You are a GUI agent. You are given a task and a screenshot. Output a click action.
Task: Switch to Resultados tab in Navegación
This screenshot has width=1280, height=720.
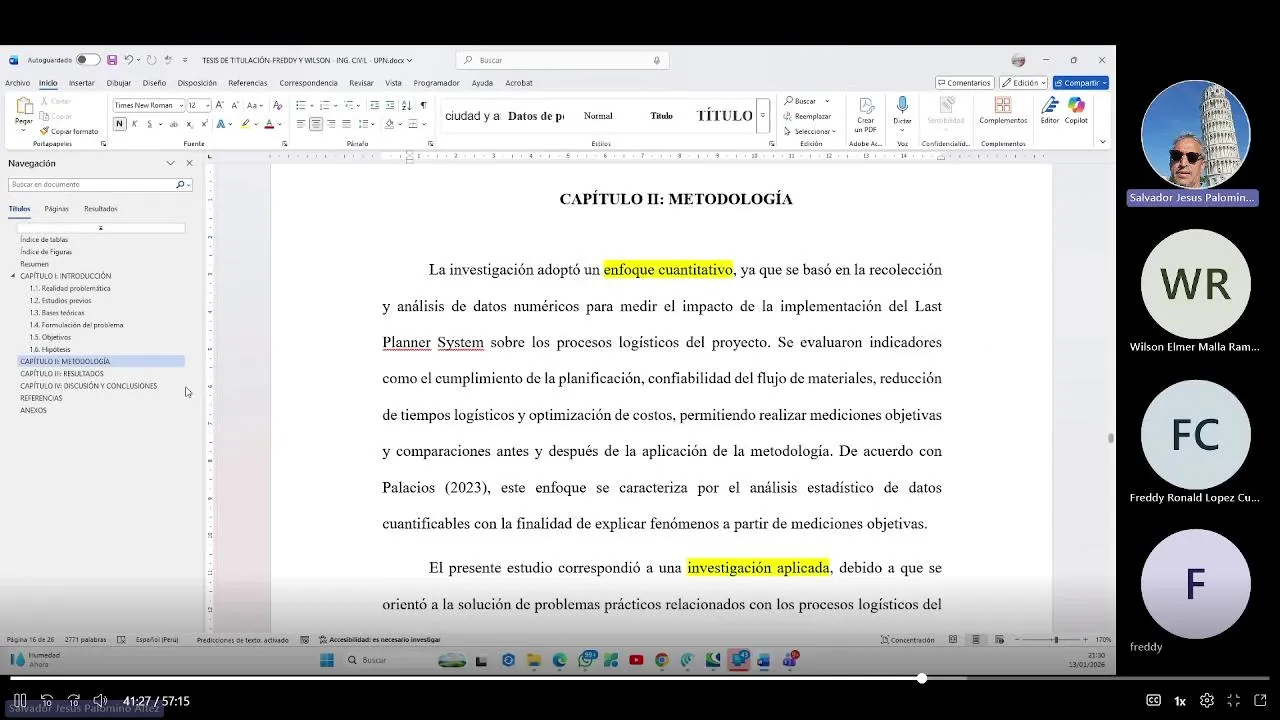[101, 209]
